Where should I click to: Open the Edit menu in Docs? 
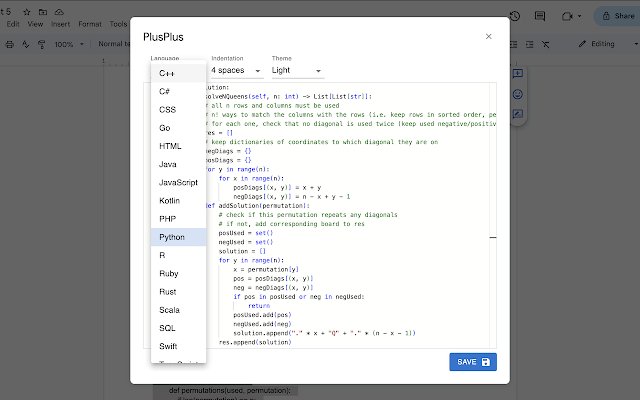[x=13, y=24]
